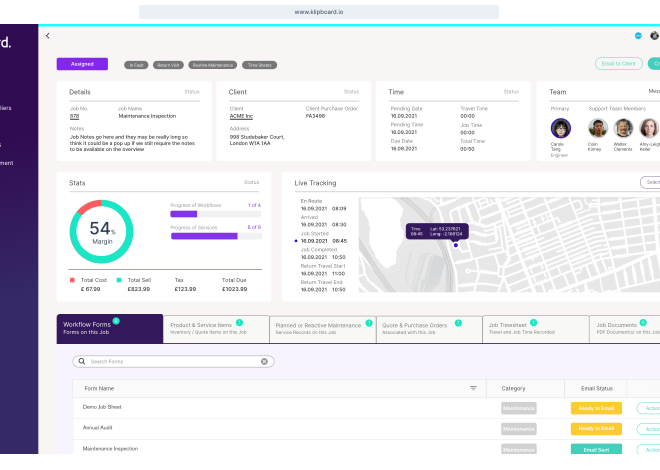The height and width of the screenshot is (470, 660).
Task: Click the badge on Quote & Purchase Orders tab
Action: pyautogui.click(x=458, y=323)
